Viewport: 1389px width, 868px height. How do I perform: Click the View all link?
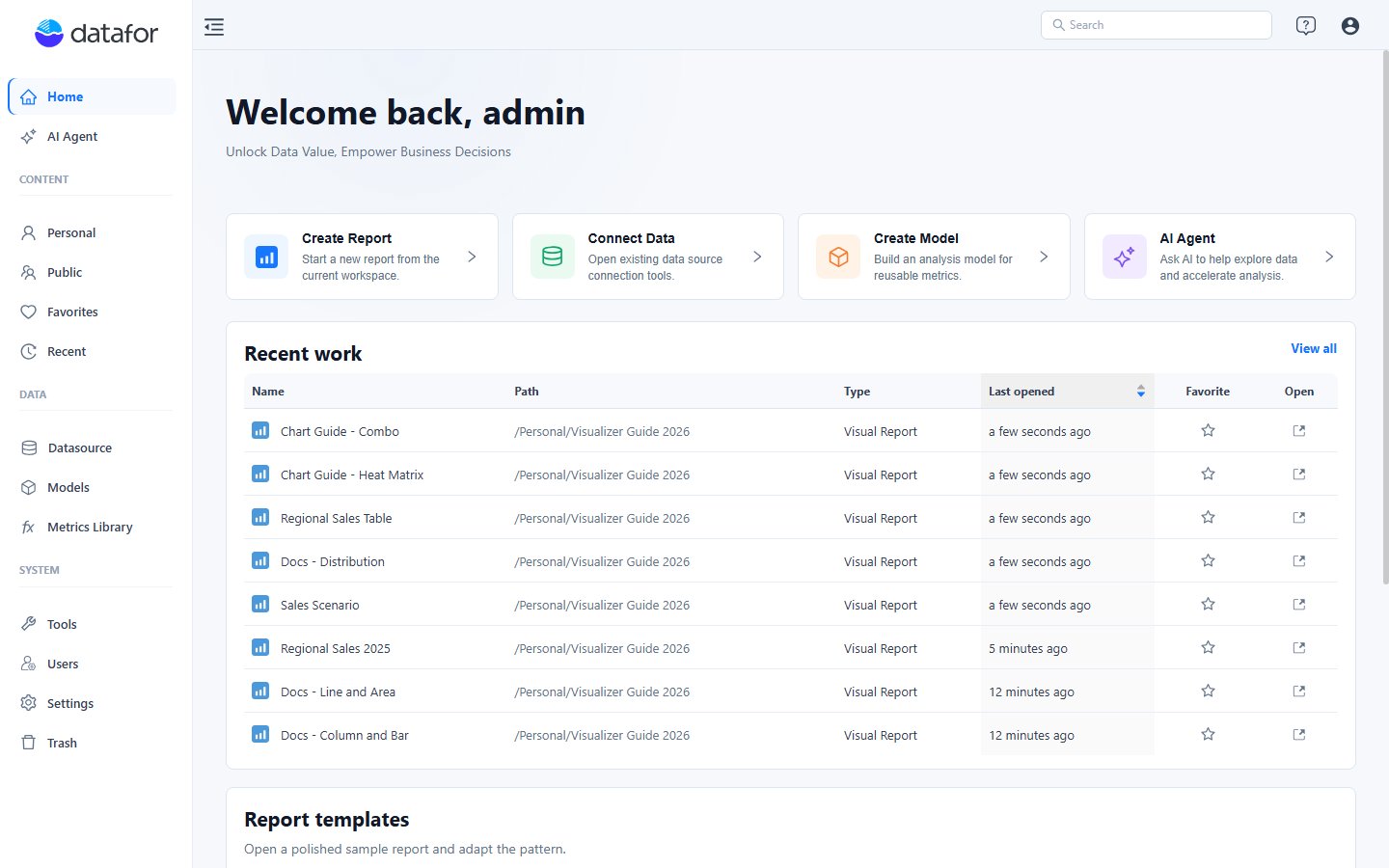point(1314,348)
